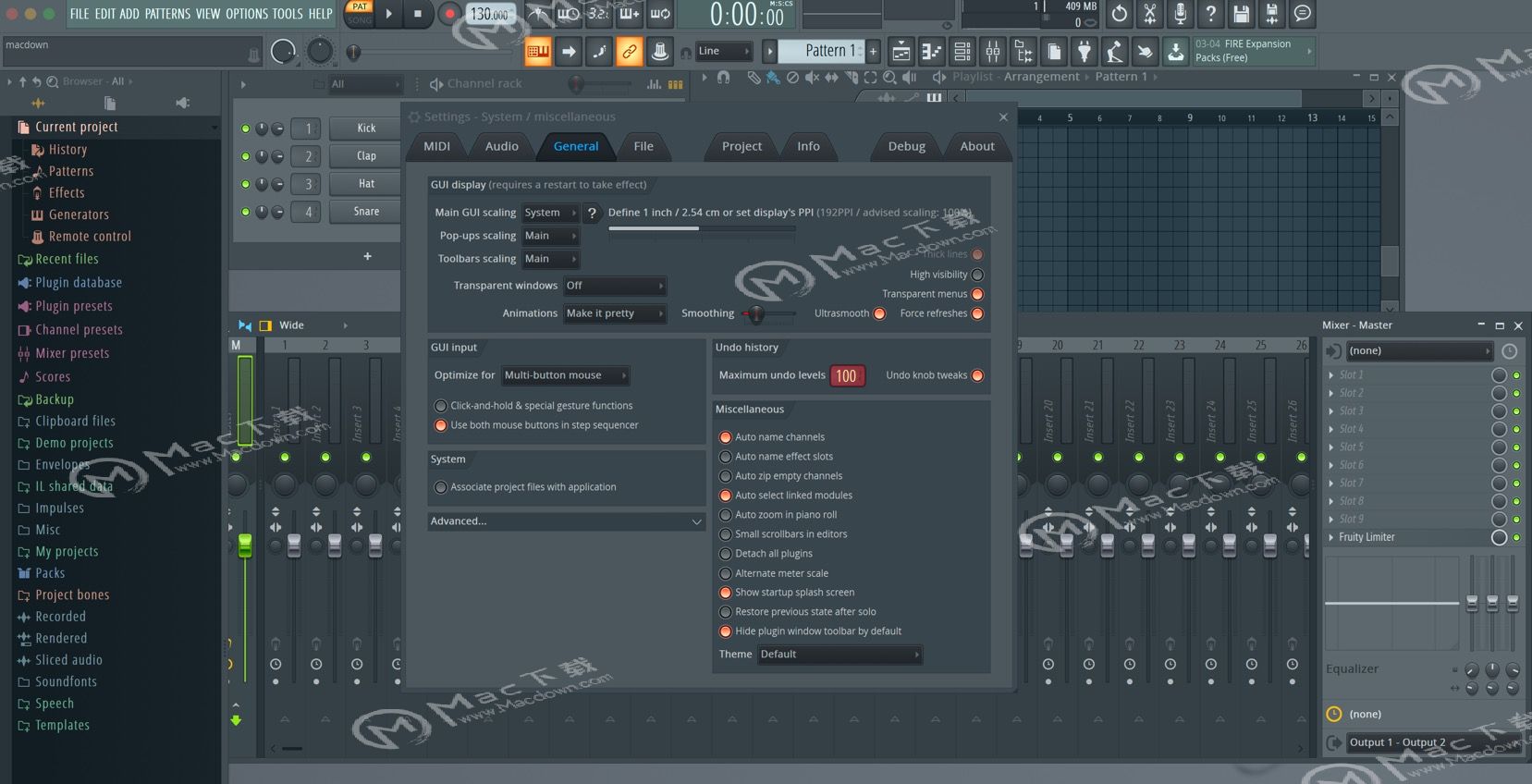1532x784 pixels.
Task: Click the Maximum undo levels value 100
Action: click(x=846, y=376)
